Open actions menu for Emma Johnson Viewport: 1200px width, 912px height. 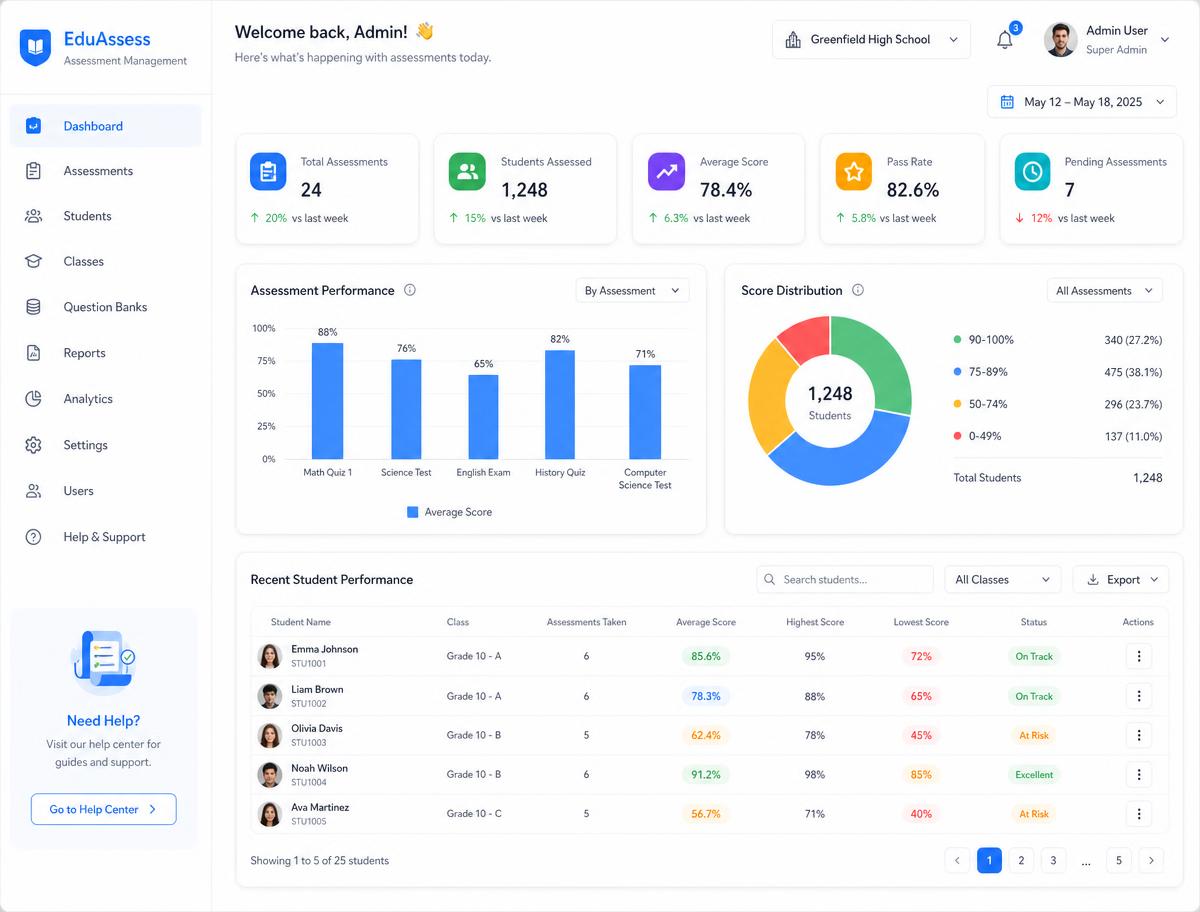pos(1139,656)
